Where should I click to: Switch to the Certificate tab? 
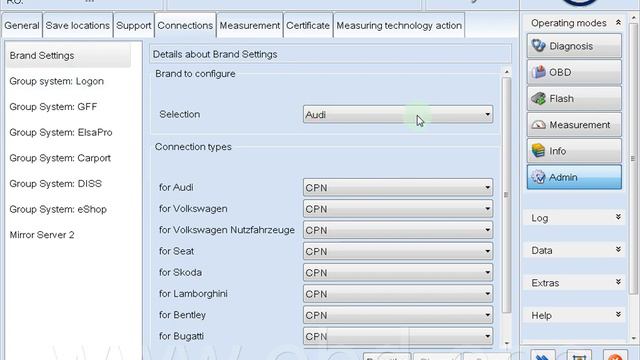(x=308, y=25)
